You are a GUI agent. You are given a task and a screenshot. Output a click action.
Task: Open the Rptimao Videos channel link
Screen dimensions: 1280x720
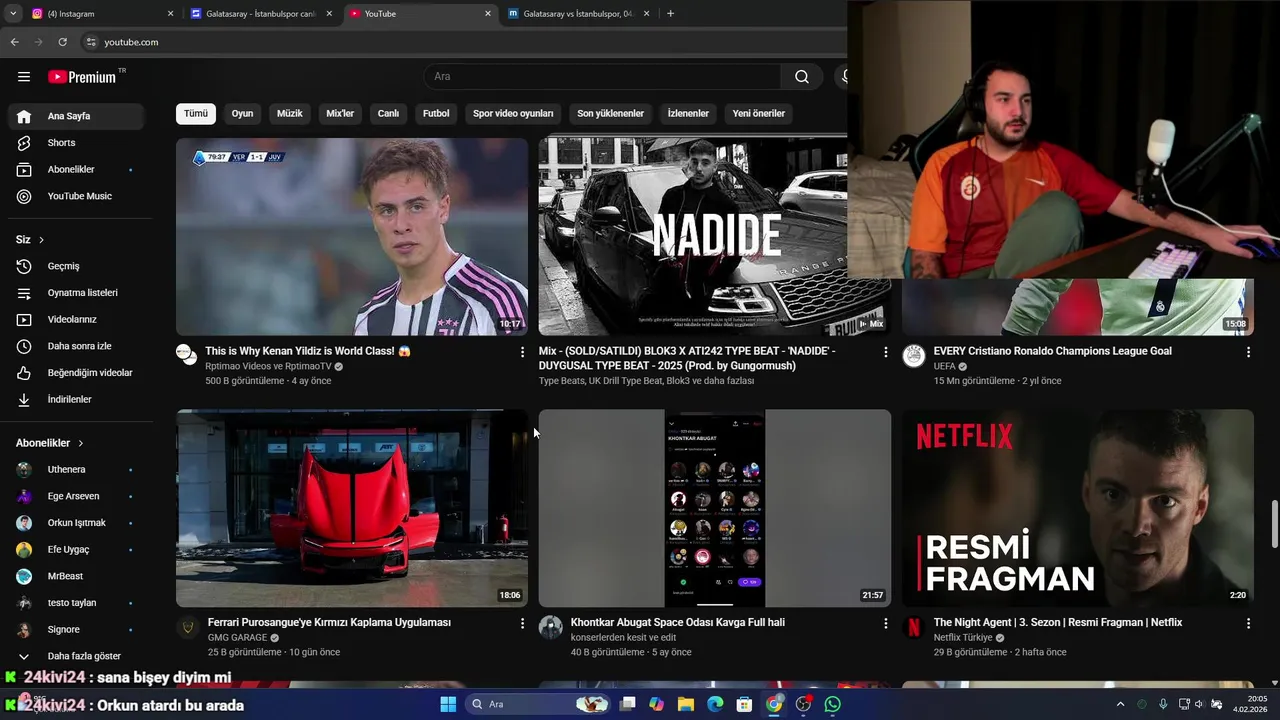pos(268,367)
